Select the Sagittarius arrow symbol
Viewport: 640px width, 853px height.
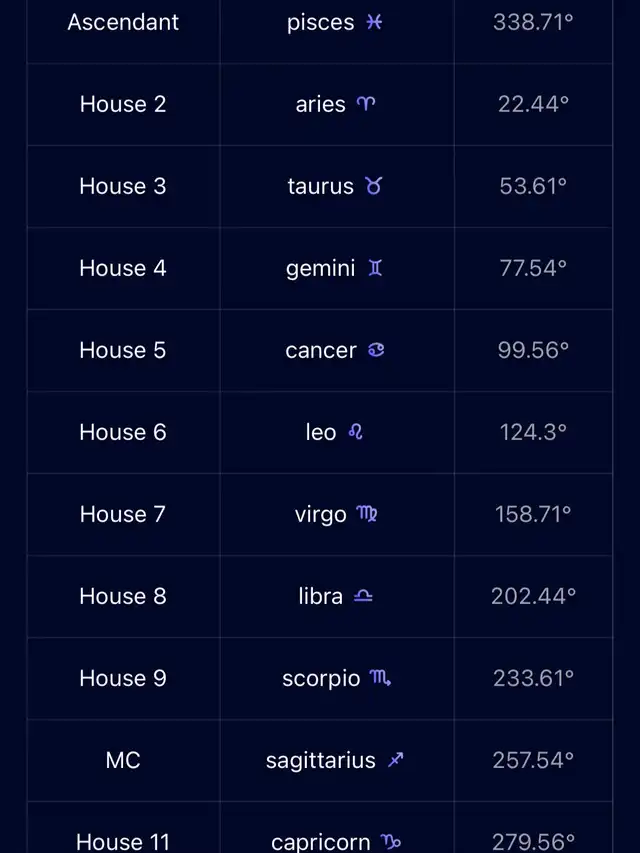click(396, 759)
